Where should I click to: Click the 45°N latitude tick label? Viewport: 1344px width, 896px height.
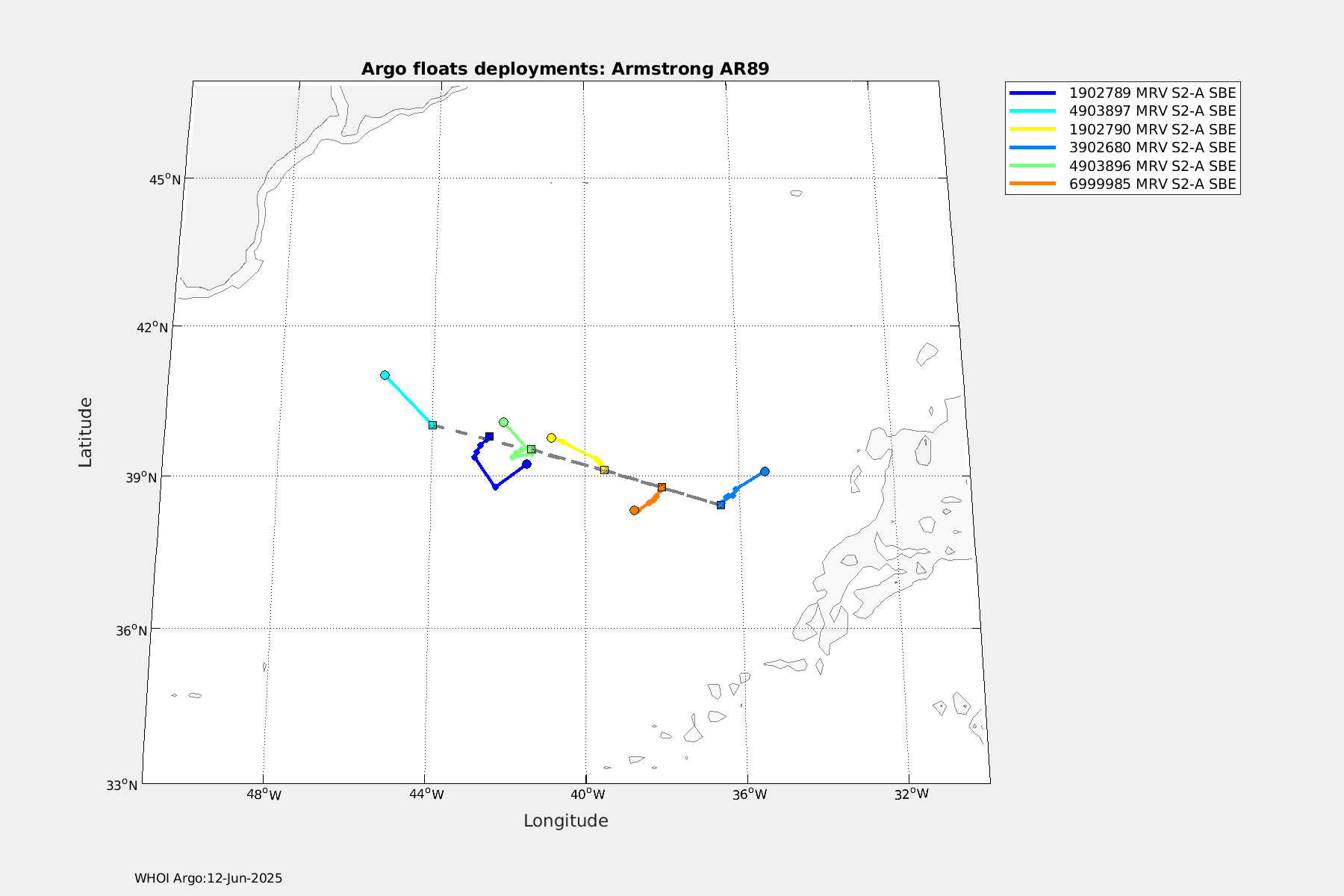(164, 180)
